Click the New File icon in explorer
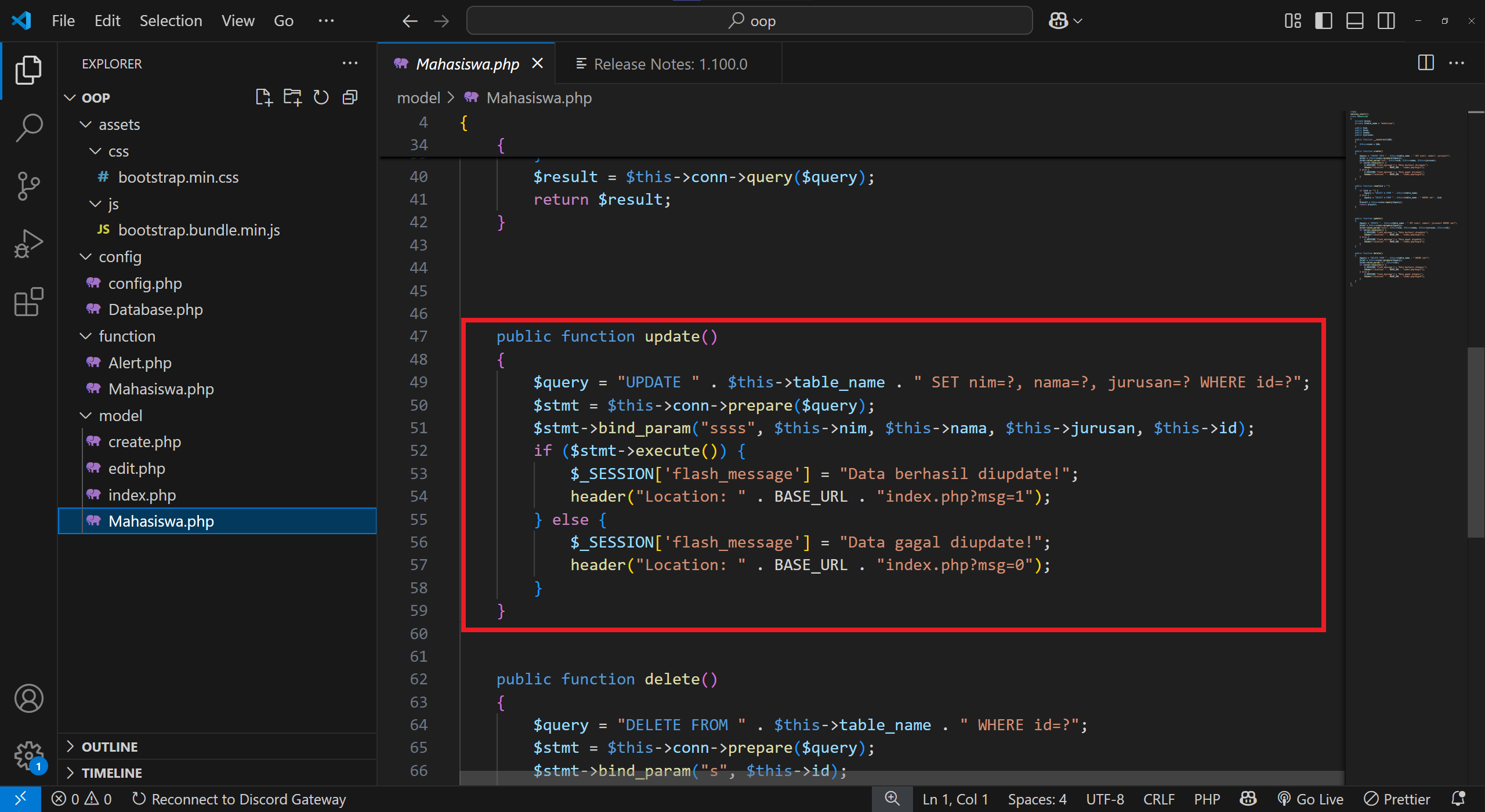This screenshot has height=812, width=1485. pos(264,97)
